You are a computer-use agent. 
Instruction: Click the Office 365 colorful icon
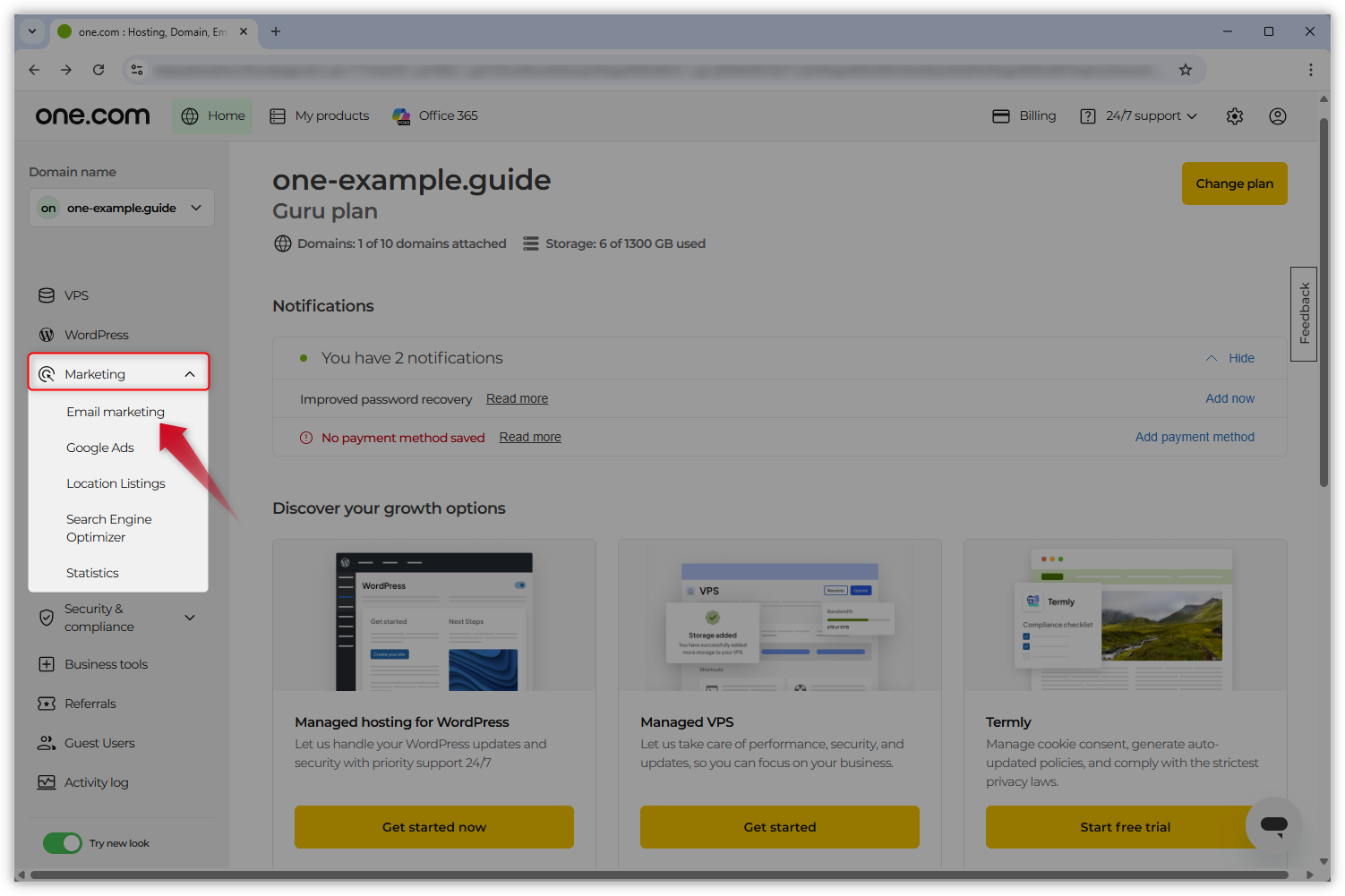pyautogui.click(x=401, y=116)
